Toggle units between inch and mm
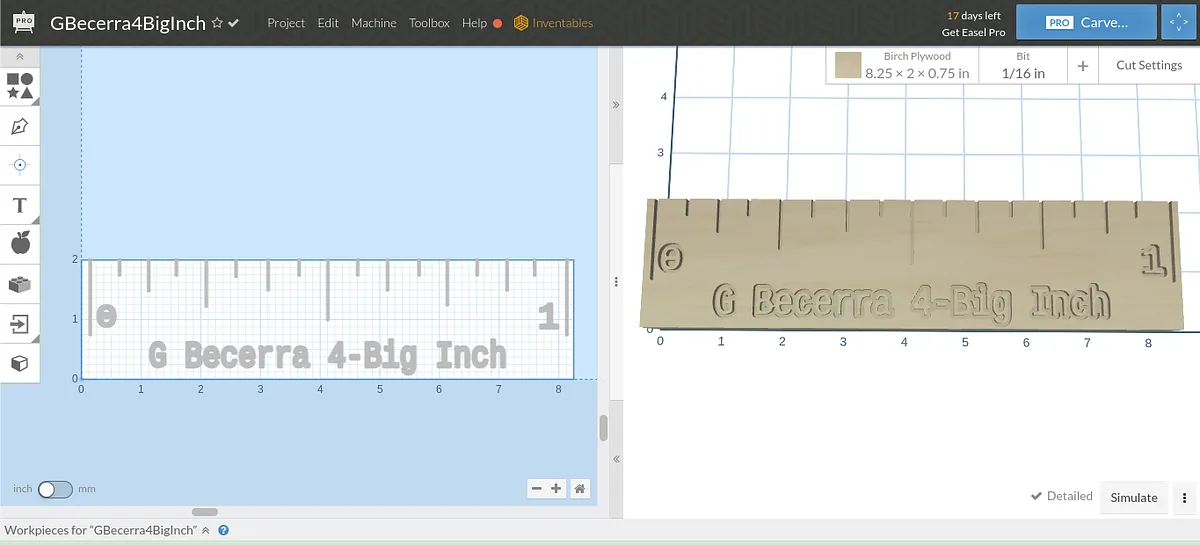The width and height of the screenshot is (1200, 545). [x=55, y=489]
